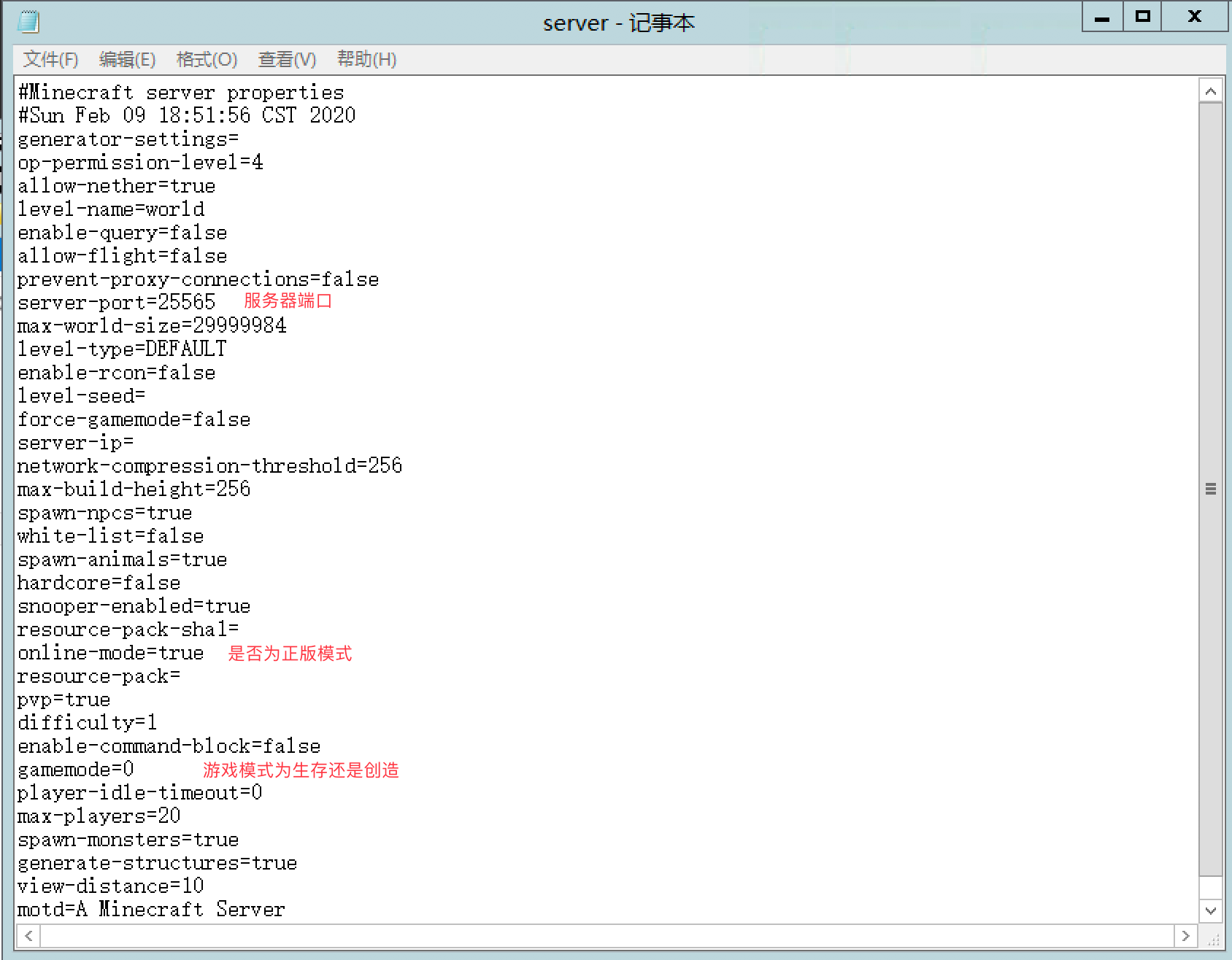Click the max-world-size=29999984 line

coord(152,325)
